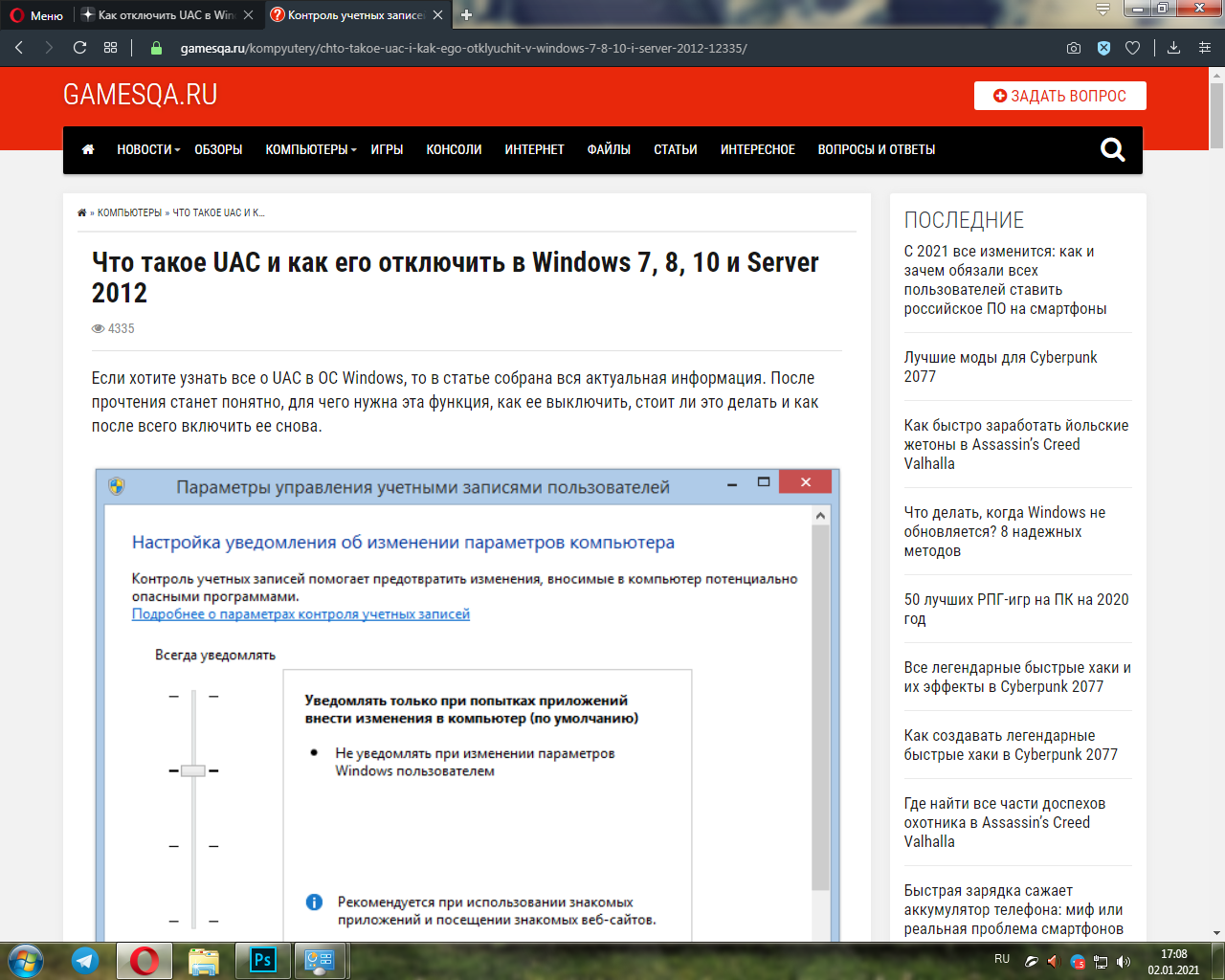This screenshot has width=1225, height=980.
Task: Open ИГРЫ menu item
Action: pos(387,149)
